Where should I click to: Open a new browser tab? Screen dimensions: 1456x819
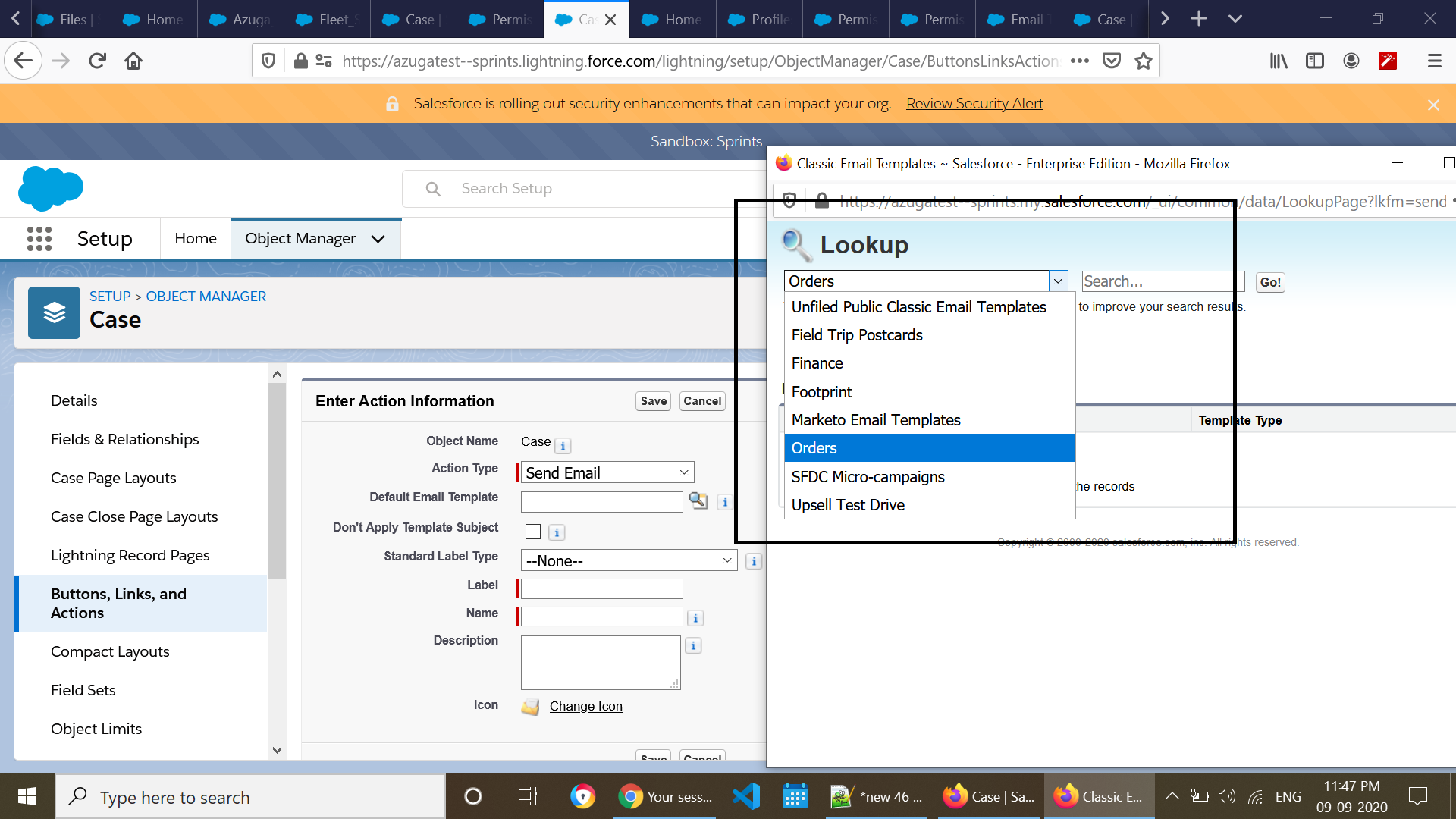point(1199,18)
